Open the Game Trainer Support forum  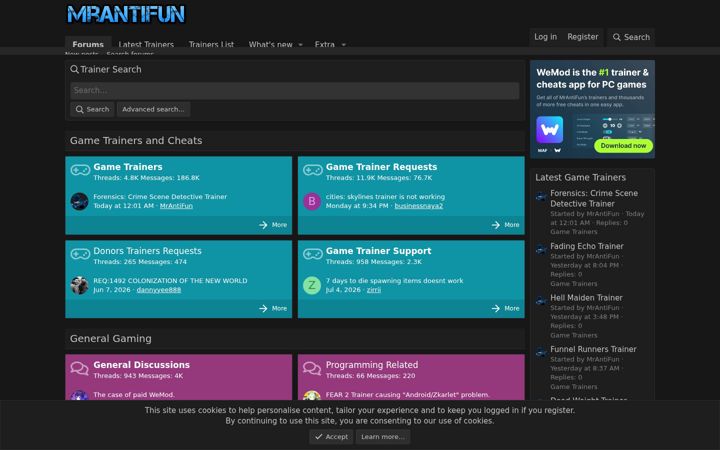pyautogui.click(x=378, y=251)
